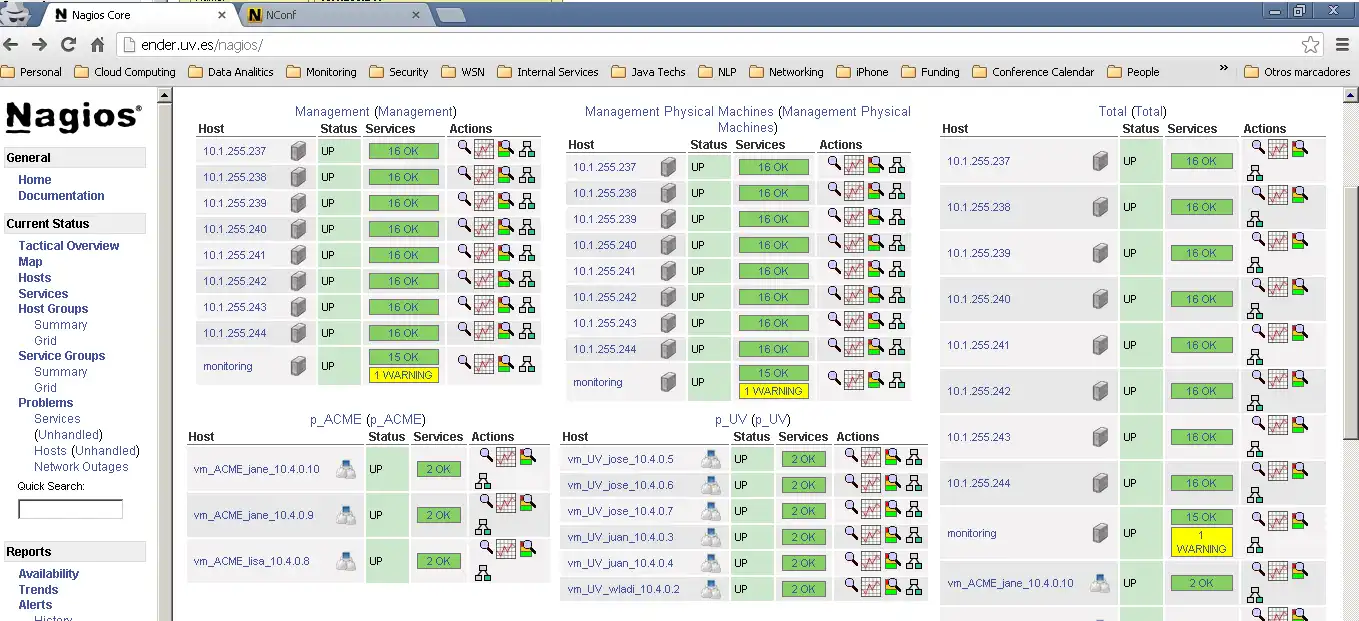Open a new browser tab

coord(451,15)
